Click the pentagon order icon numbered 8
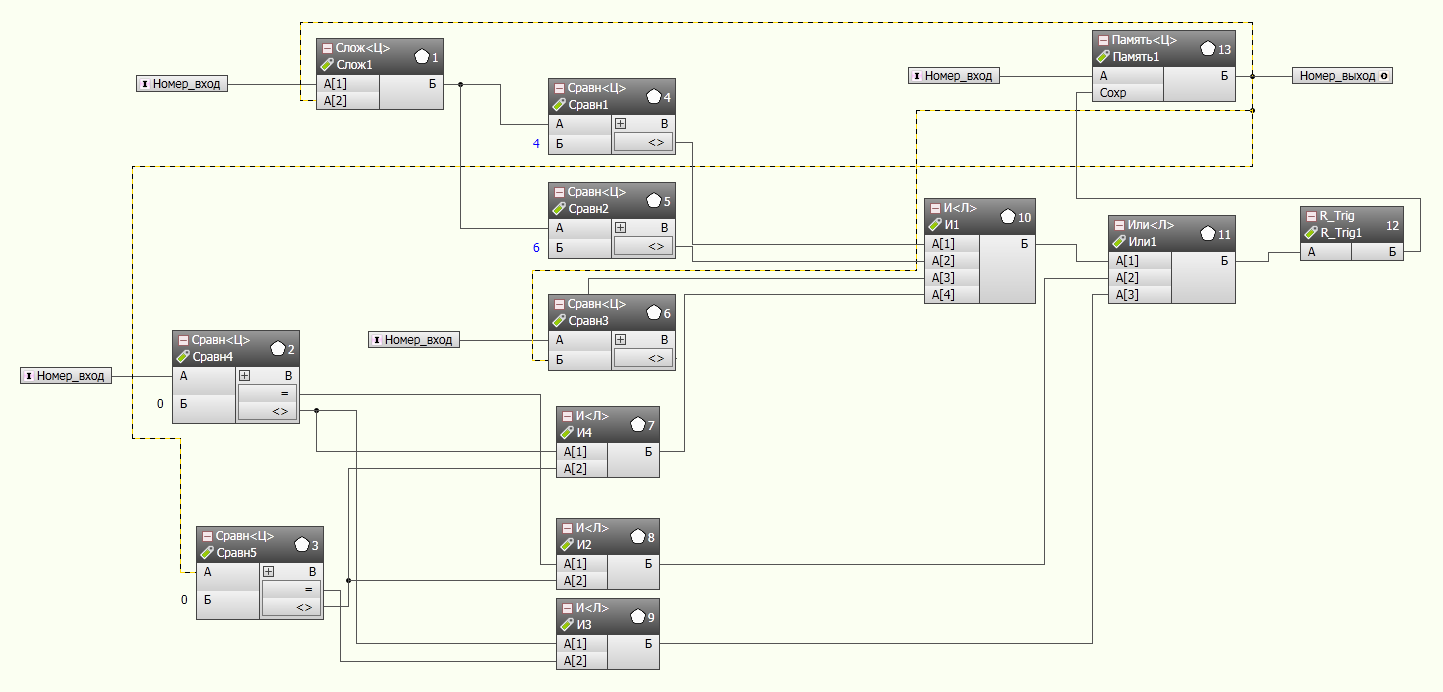The image size is (1443, 692). click(638, 536)
